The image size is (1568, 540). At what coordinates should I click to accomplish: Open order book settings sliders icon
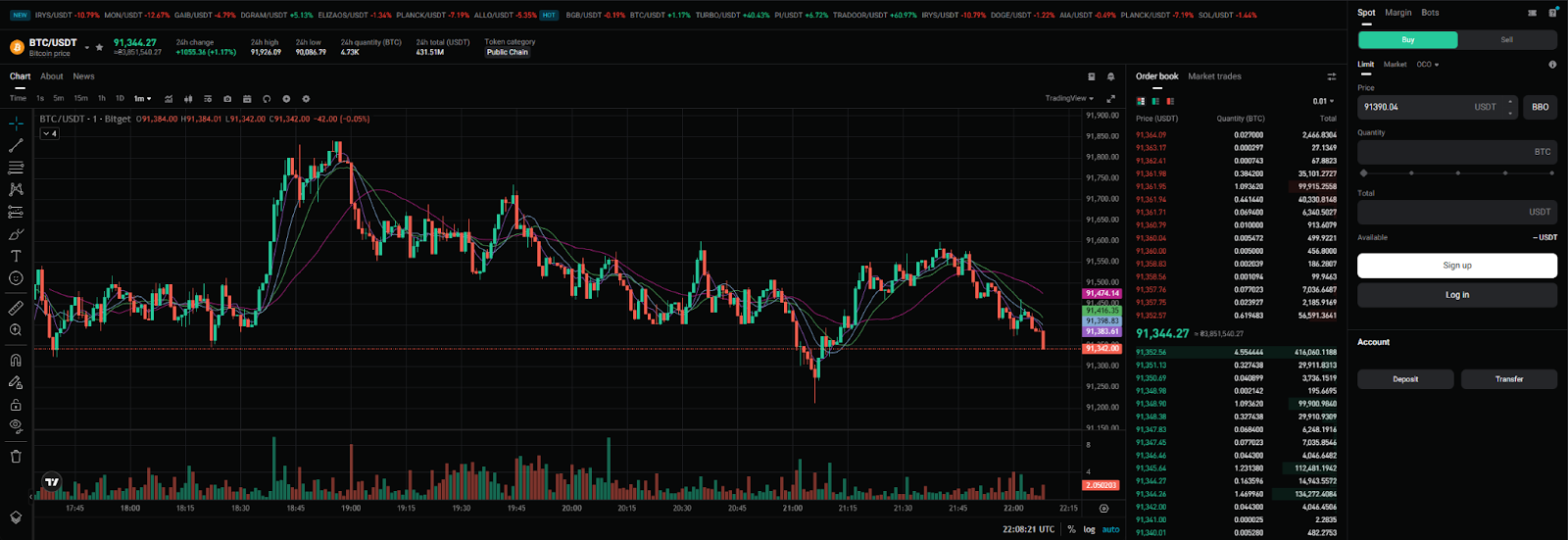click(1331, 76)
